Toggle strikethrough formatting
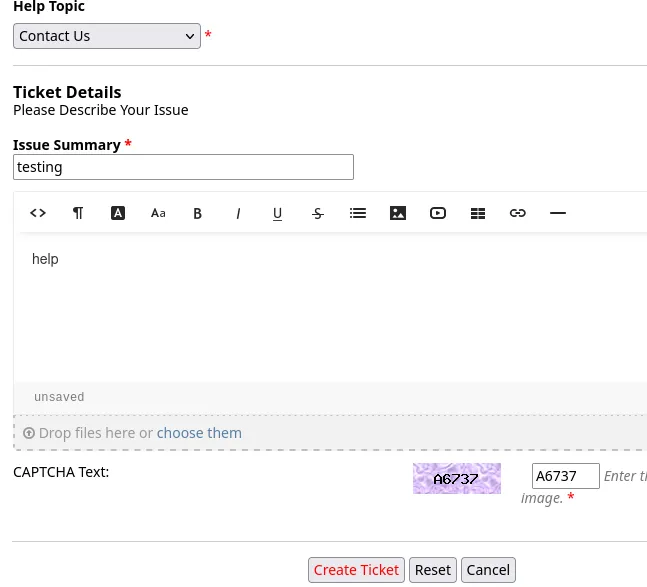The height and width of the screenshot is (587, 647). [x=318, y=213]
